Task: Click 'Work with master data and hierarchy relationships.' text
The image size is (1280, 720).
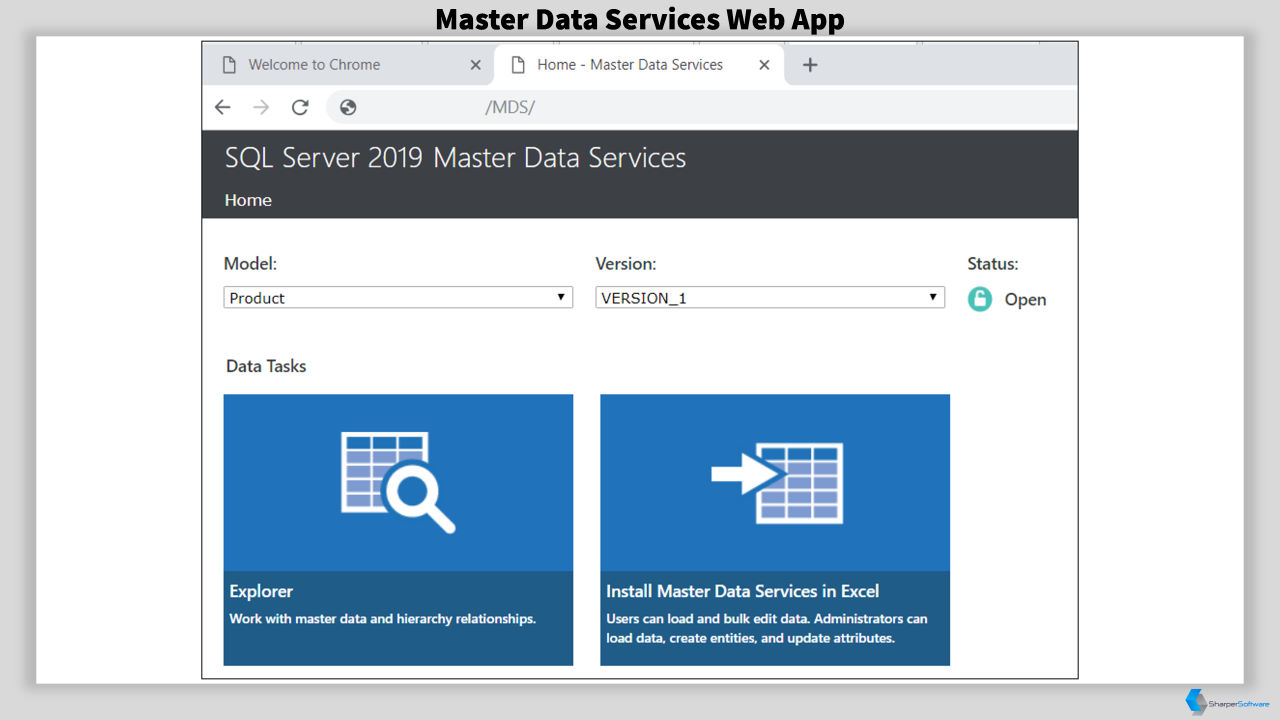Action: point(383,619)
